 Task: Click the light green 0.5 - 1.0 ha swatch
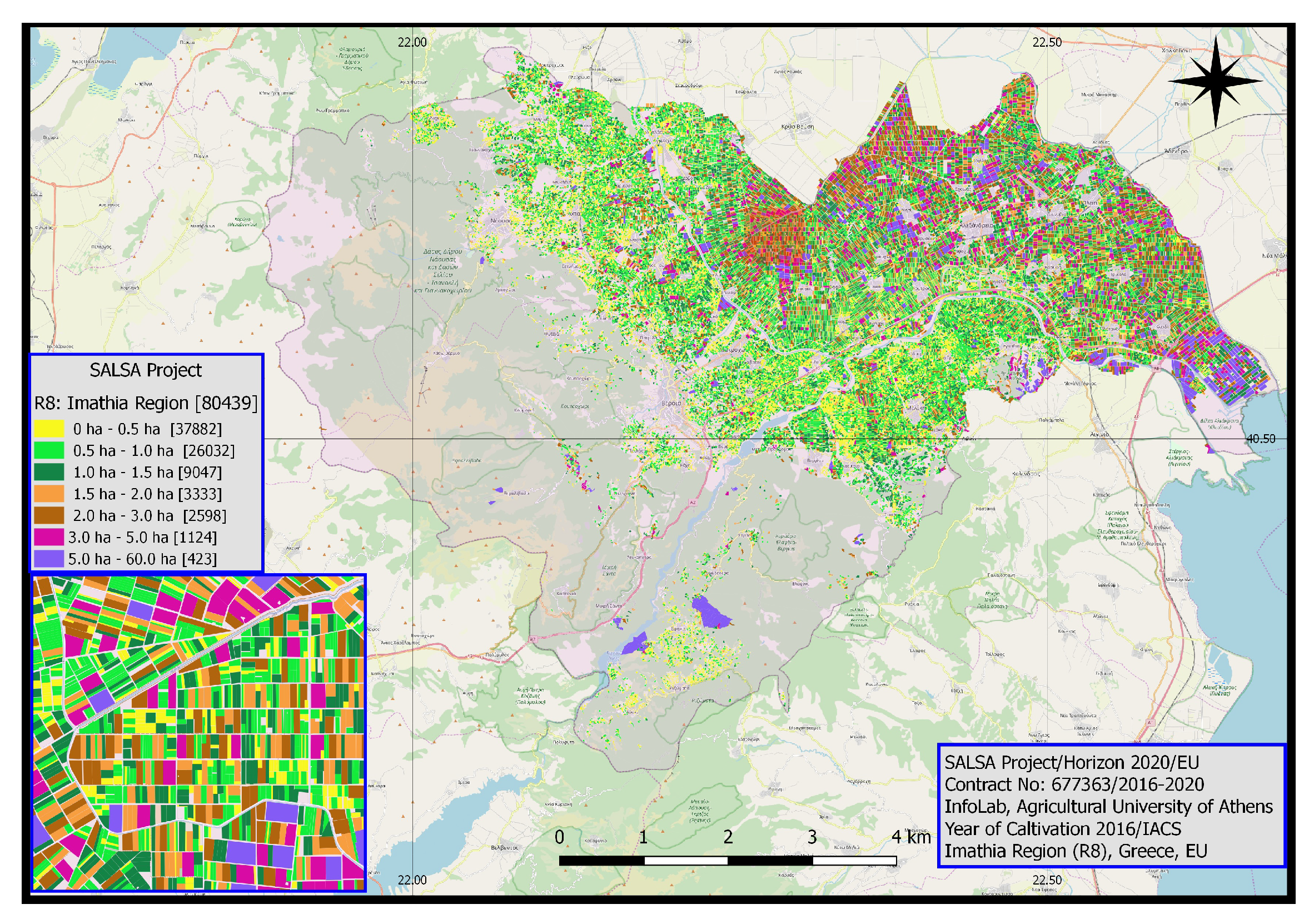click(49, 450)
